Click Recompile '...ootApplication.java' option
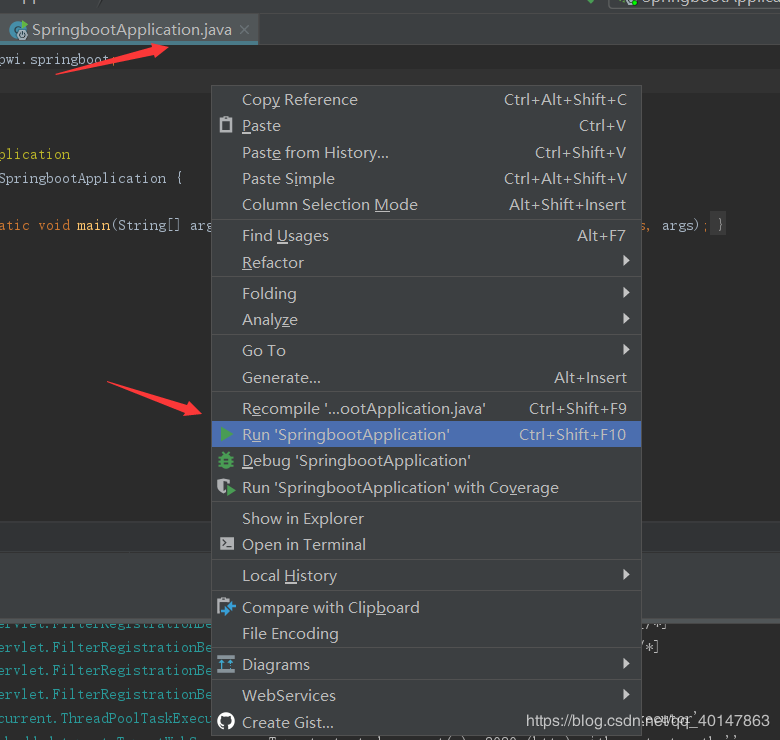This screenshot has width=780, height=740. click(363, 409)
